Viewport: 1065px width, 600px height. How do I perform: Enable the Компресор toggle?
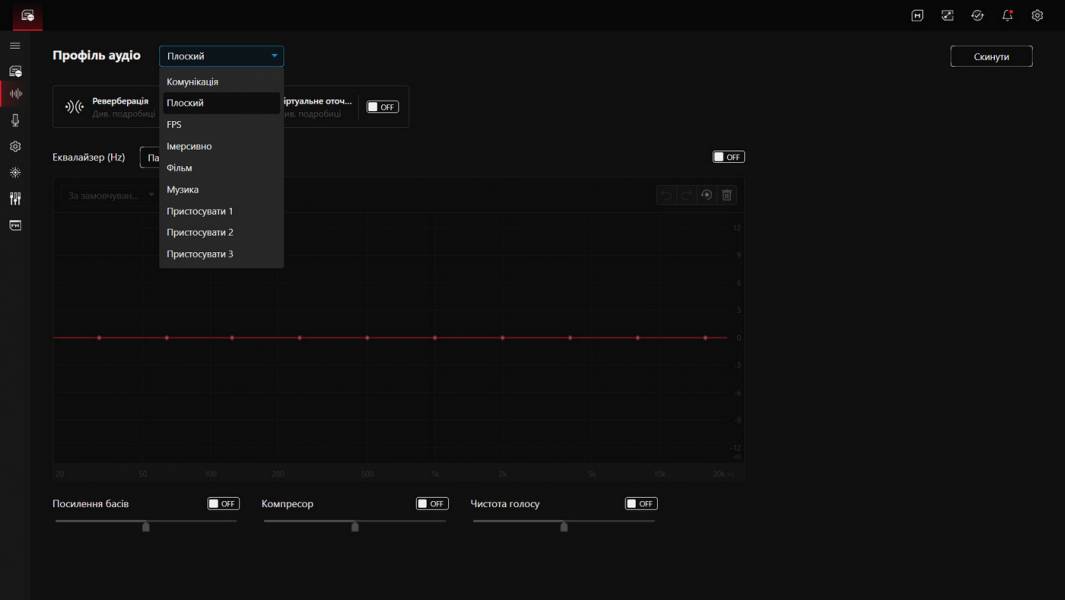pyautogui.click(x=432, y=504)
